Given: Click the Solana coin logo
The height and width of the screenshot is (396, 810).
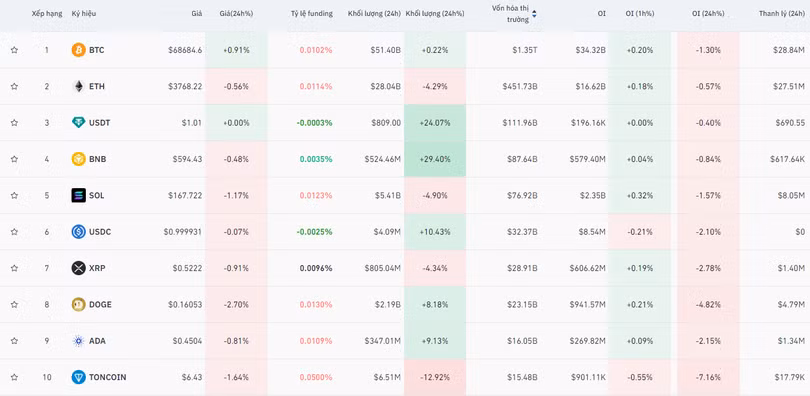Looking at the screenshot, I should (79, 195).
